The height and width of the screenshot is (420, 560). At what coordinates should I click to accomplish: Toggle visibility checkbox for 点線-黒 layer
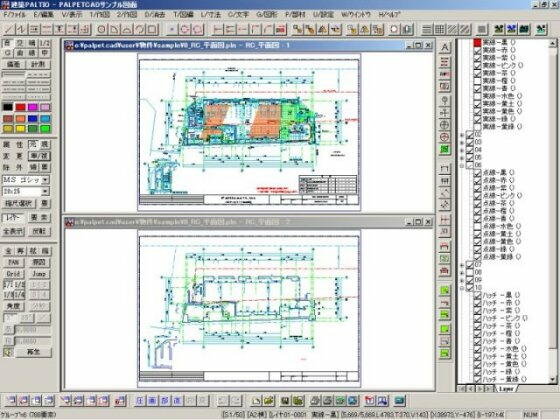(477, 173)
